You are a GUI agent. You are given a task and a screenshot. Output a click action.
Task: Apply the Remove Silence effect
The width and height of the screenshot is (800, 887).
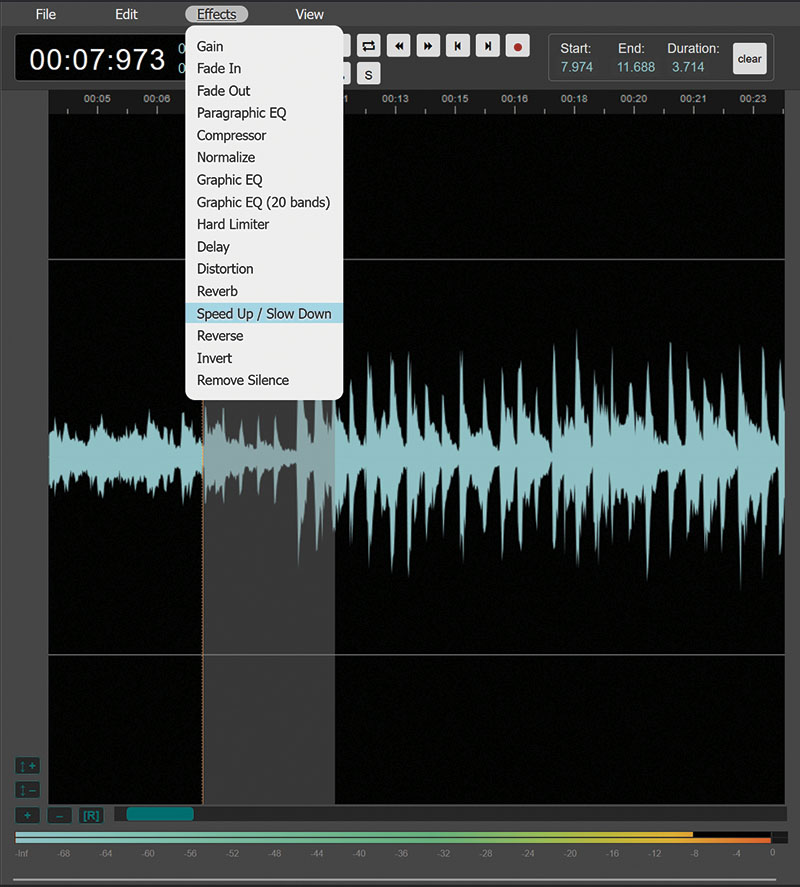(243, 380)
